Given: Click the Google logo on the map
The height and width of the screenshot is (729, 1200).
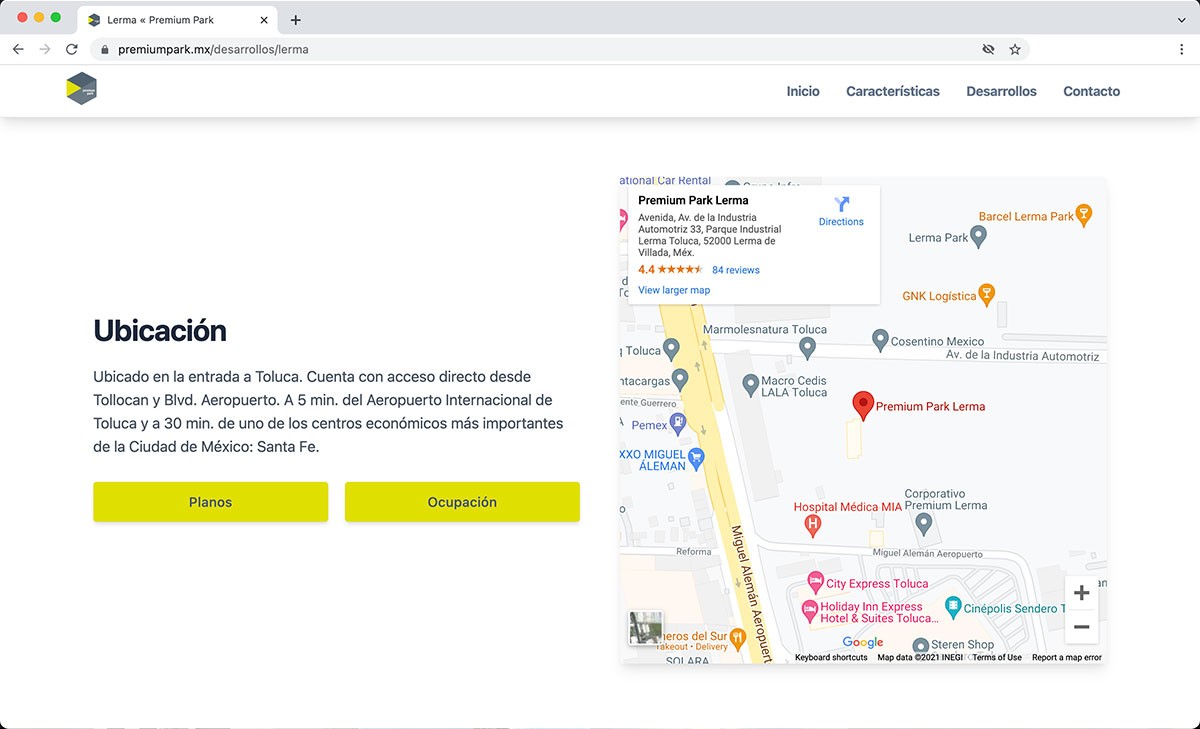Looking at the screenshot, I should coord(862,642).
